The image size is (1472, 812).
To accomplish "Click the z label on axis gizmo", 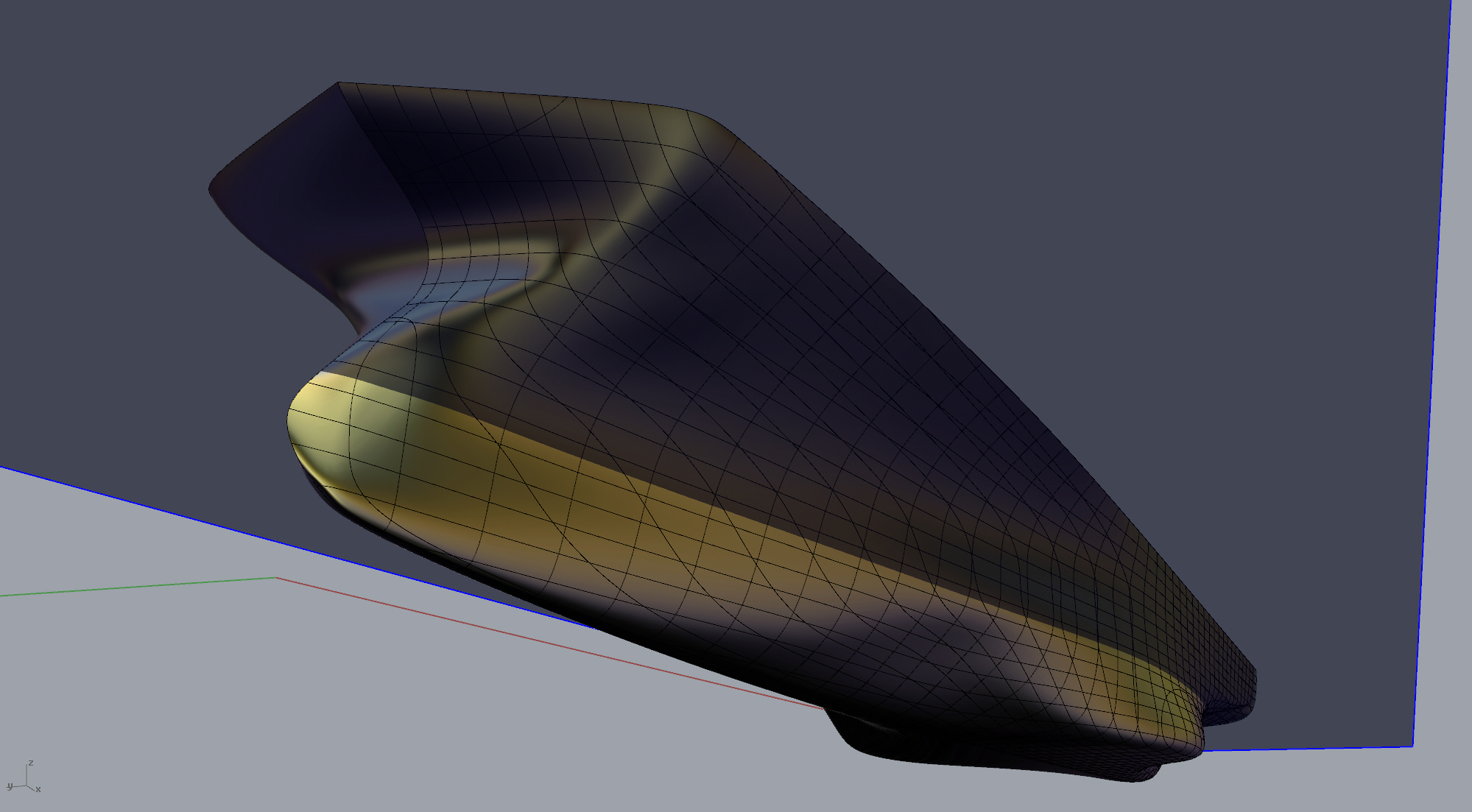I will [x=30, y=763].
